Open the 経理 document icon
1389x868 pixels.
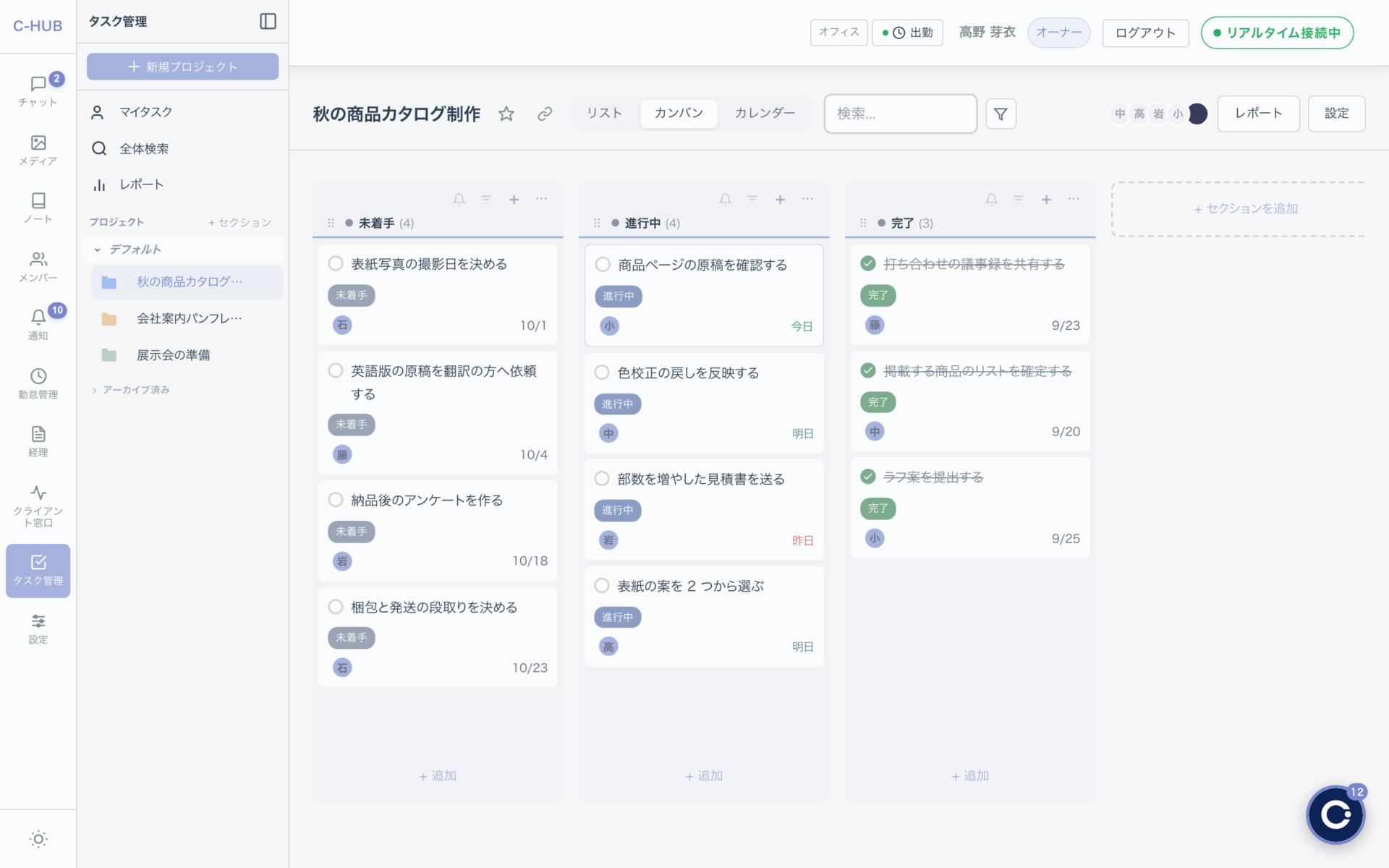click(x=38, y=441)
